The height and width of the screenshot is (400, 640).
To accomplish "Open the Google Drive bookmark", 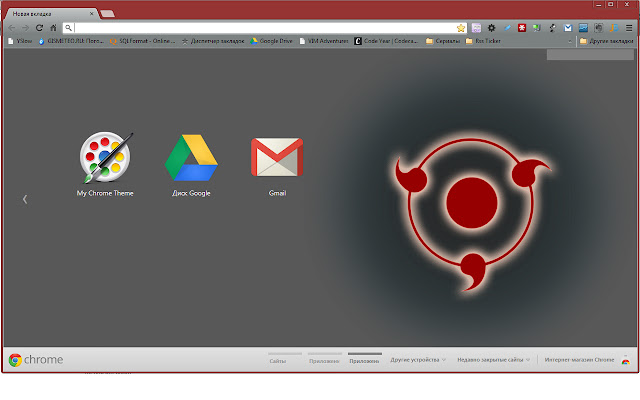I will click(271, 41).
